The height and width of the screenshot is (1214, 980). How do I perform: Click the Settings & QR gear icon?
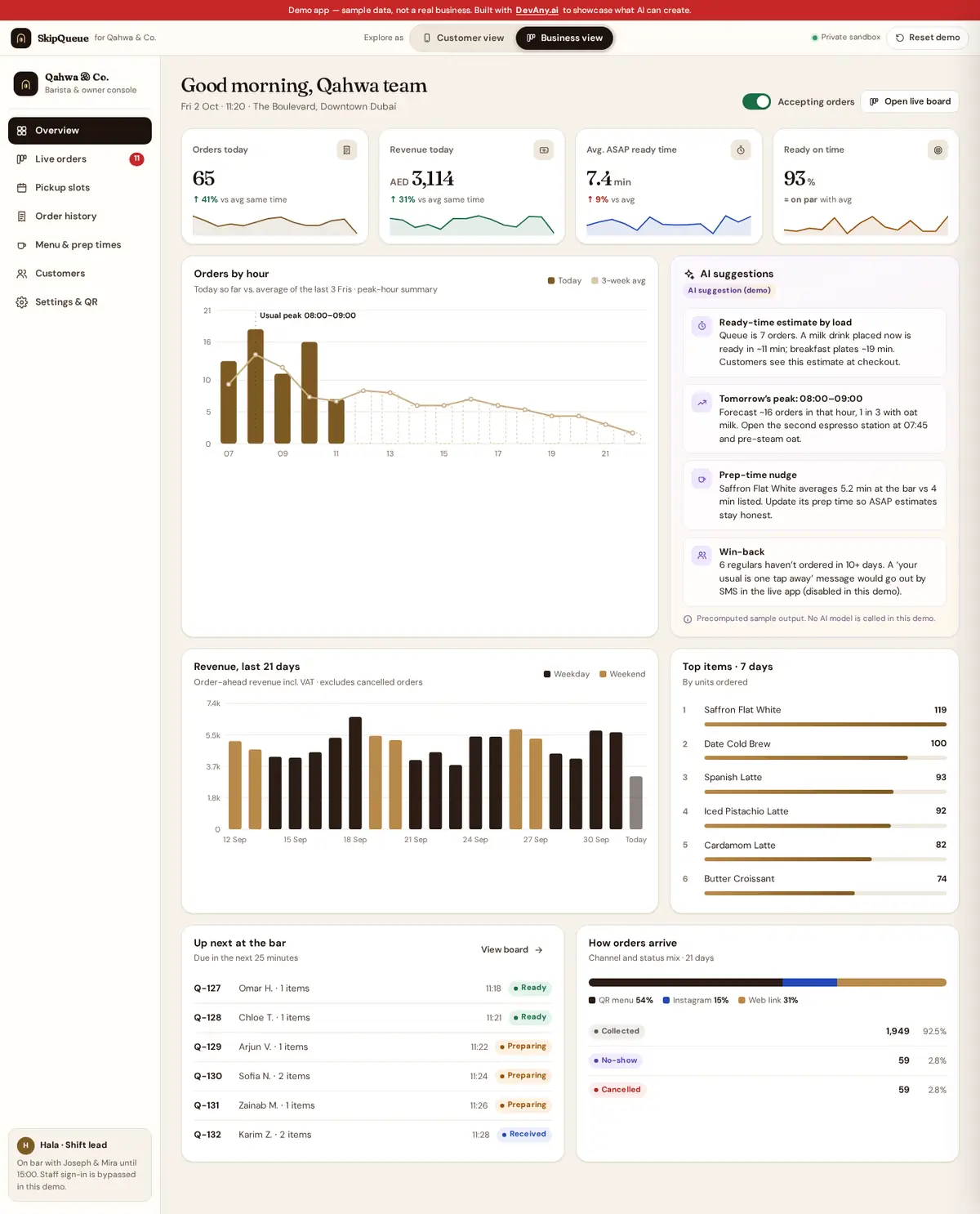click(22, 302)
